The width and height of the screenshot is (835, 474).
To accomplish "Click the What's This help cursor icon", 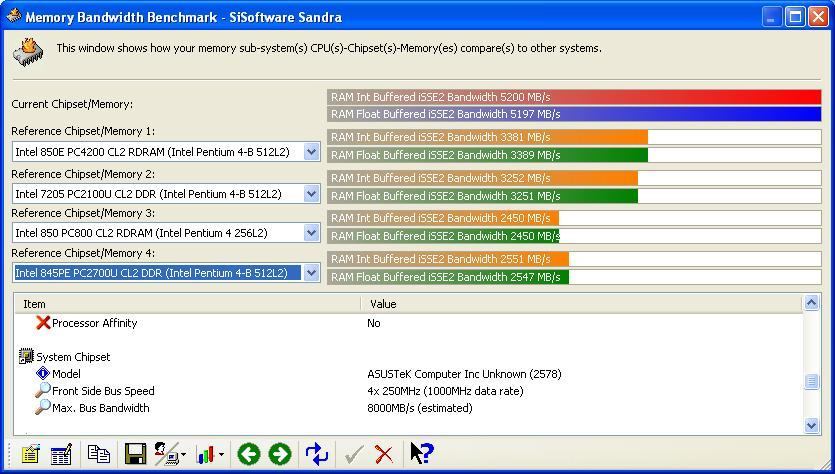I will point(422,454).
